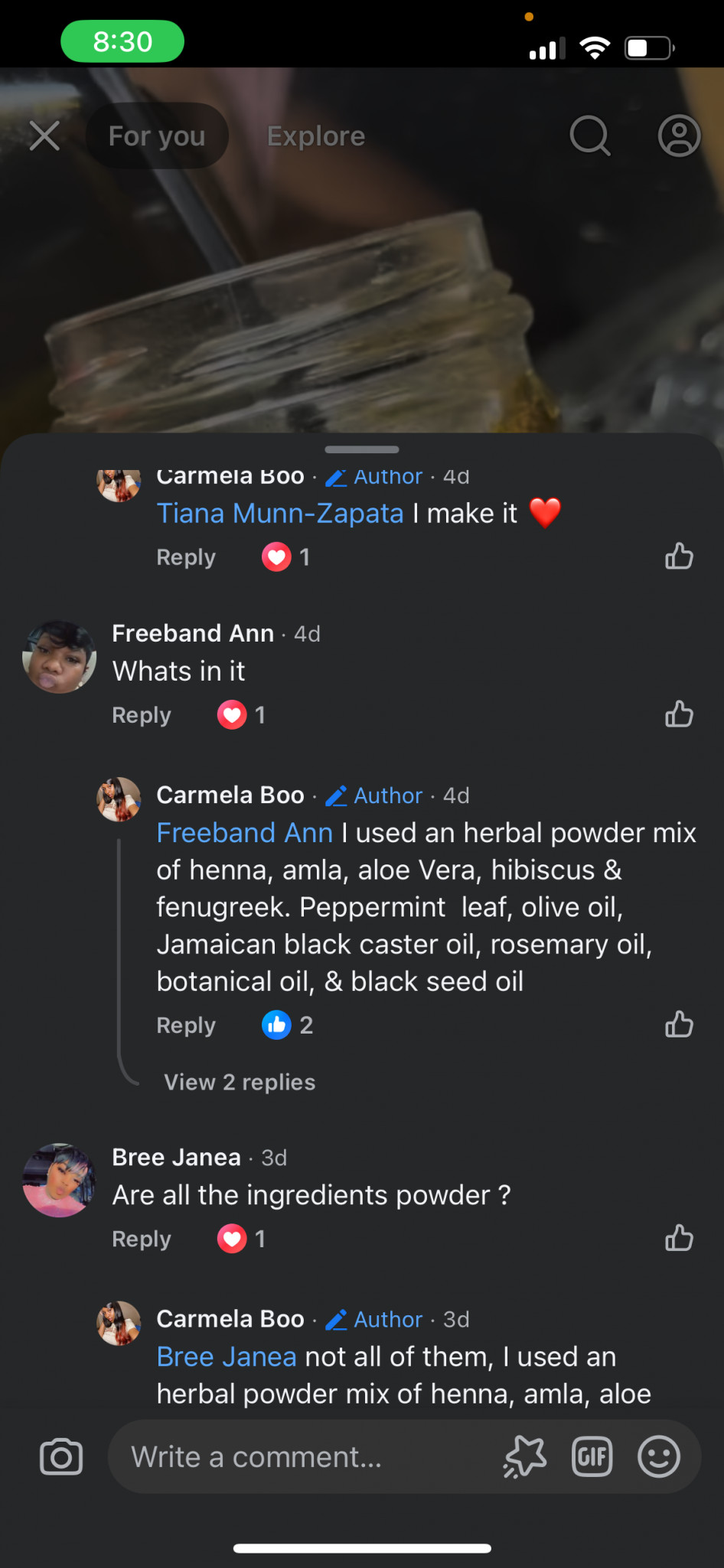724x1568 pixels.
Task: Open the emoji picker
Action: pos(658,1456)
